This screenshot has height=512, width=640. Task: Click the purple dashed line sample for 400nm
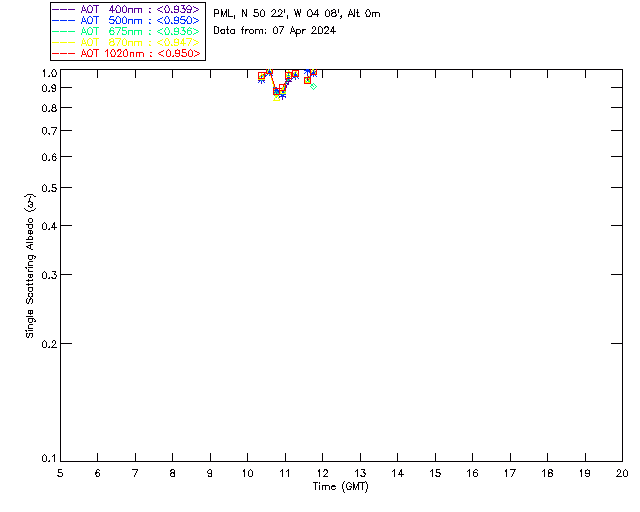(x=63, y=9)
